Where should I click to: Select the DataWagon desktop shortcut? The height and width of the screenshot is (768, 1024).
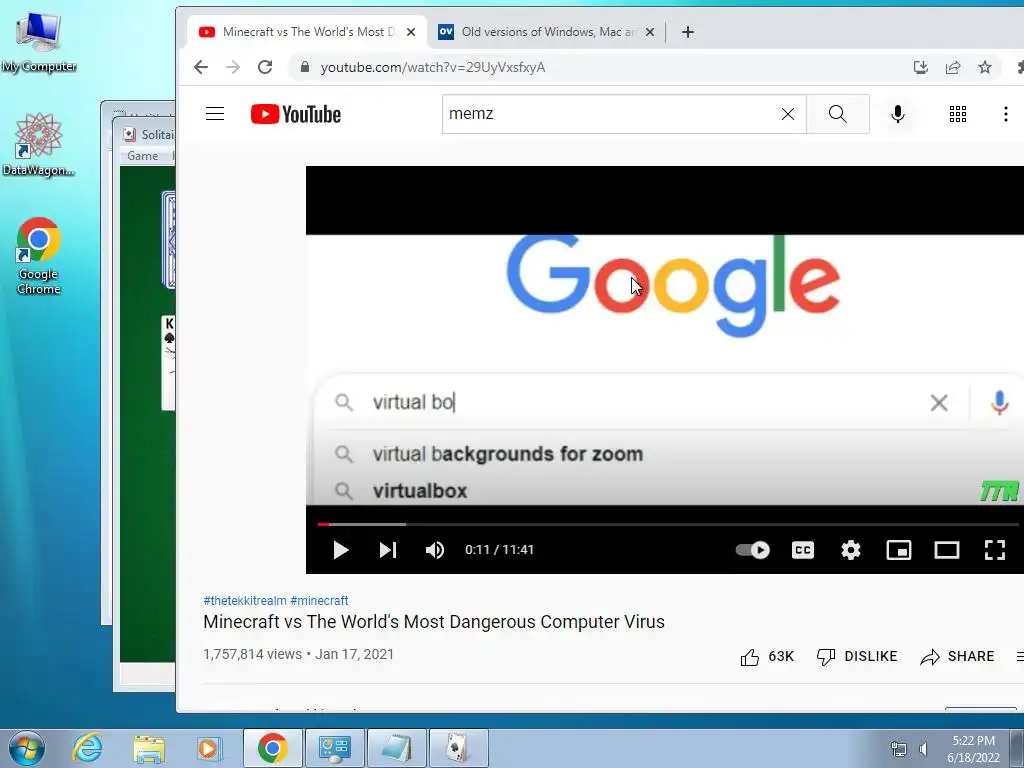(x=39, y=144)
